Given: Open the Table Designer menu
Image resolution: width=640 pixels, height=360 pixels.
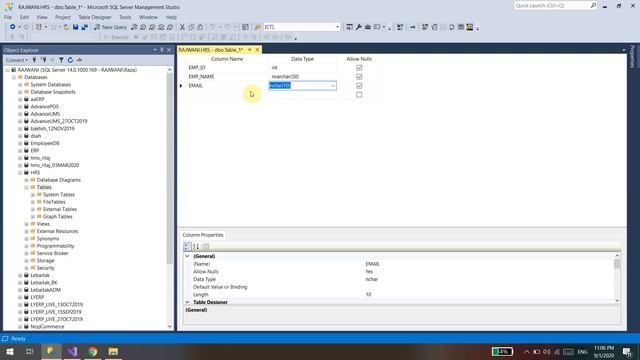Looking at the screenshot, I should click(x=95, y=17).
